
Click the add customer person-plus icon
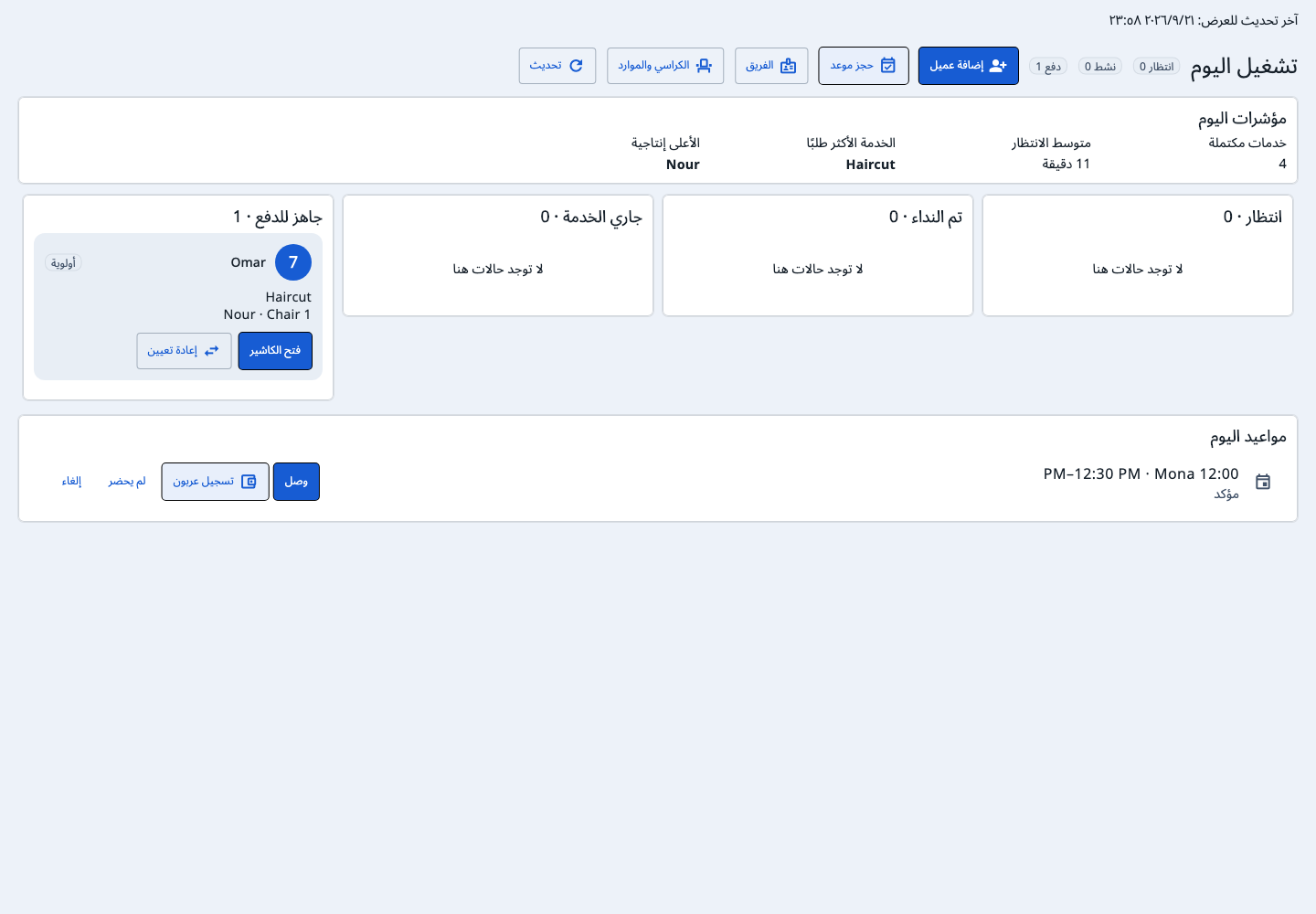click(x=998, y=66)
